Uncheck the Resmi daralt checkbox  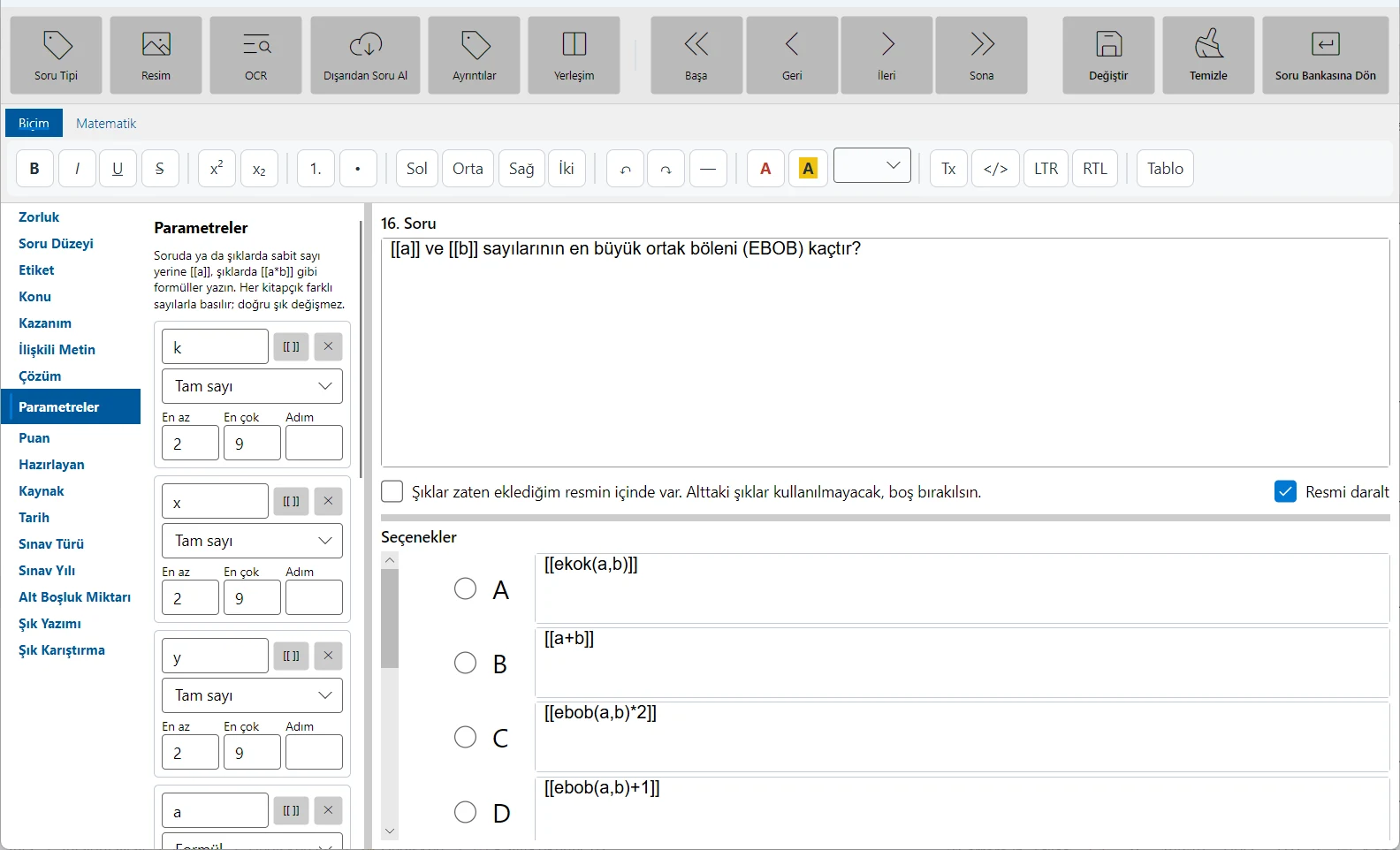[x=1286, y=491]
